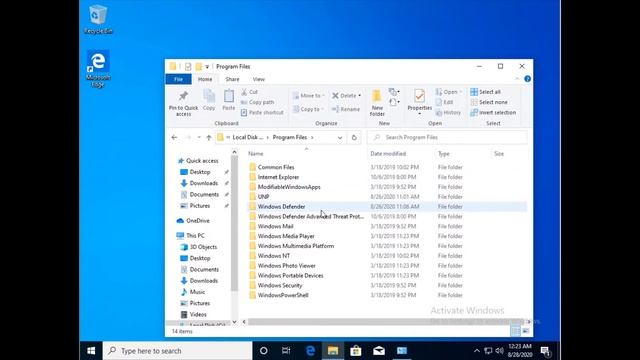Select the Internet Explorer folder
The height and width of the screenshot is (360, 640).
click(278, 177)
